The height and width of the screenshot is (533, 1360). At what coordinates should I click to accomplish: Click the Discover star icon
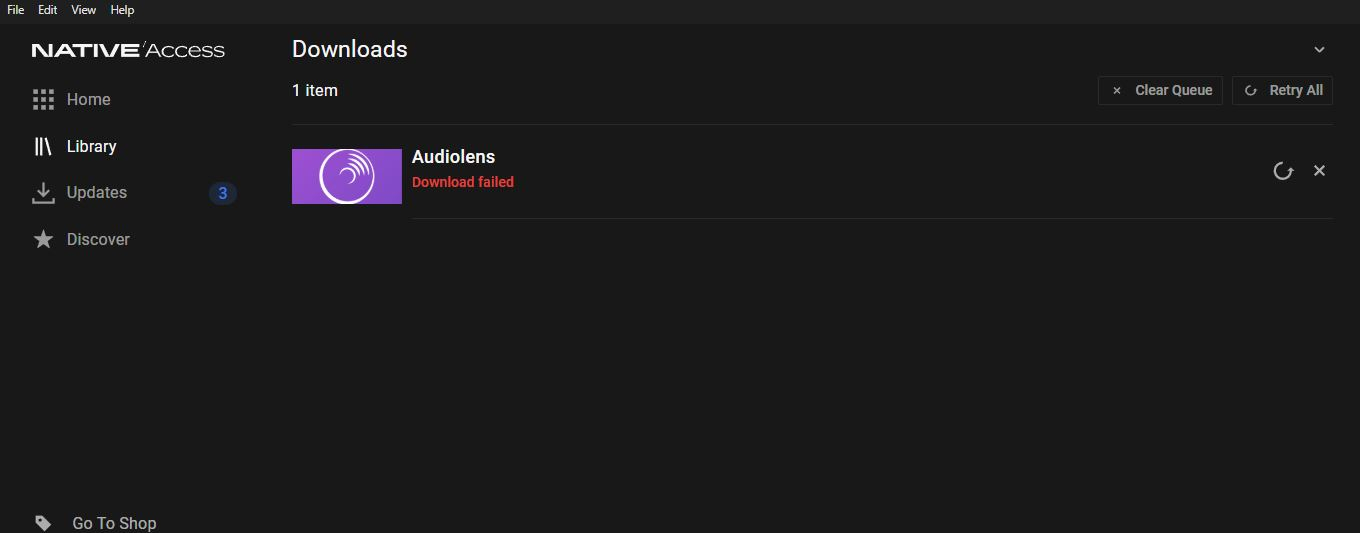pos(43,239)
